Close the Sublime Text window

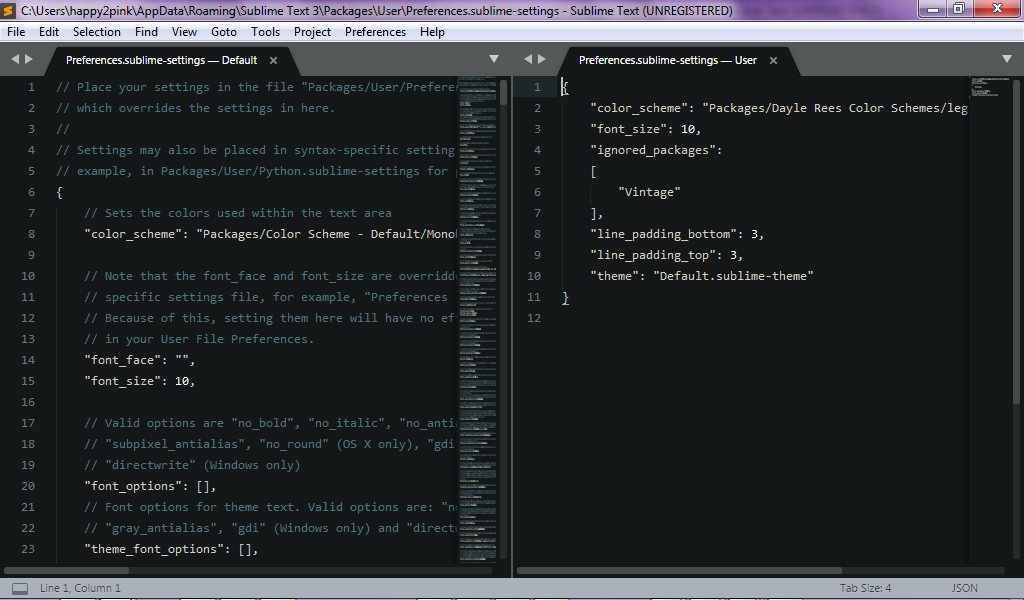coord(997,8)
